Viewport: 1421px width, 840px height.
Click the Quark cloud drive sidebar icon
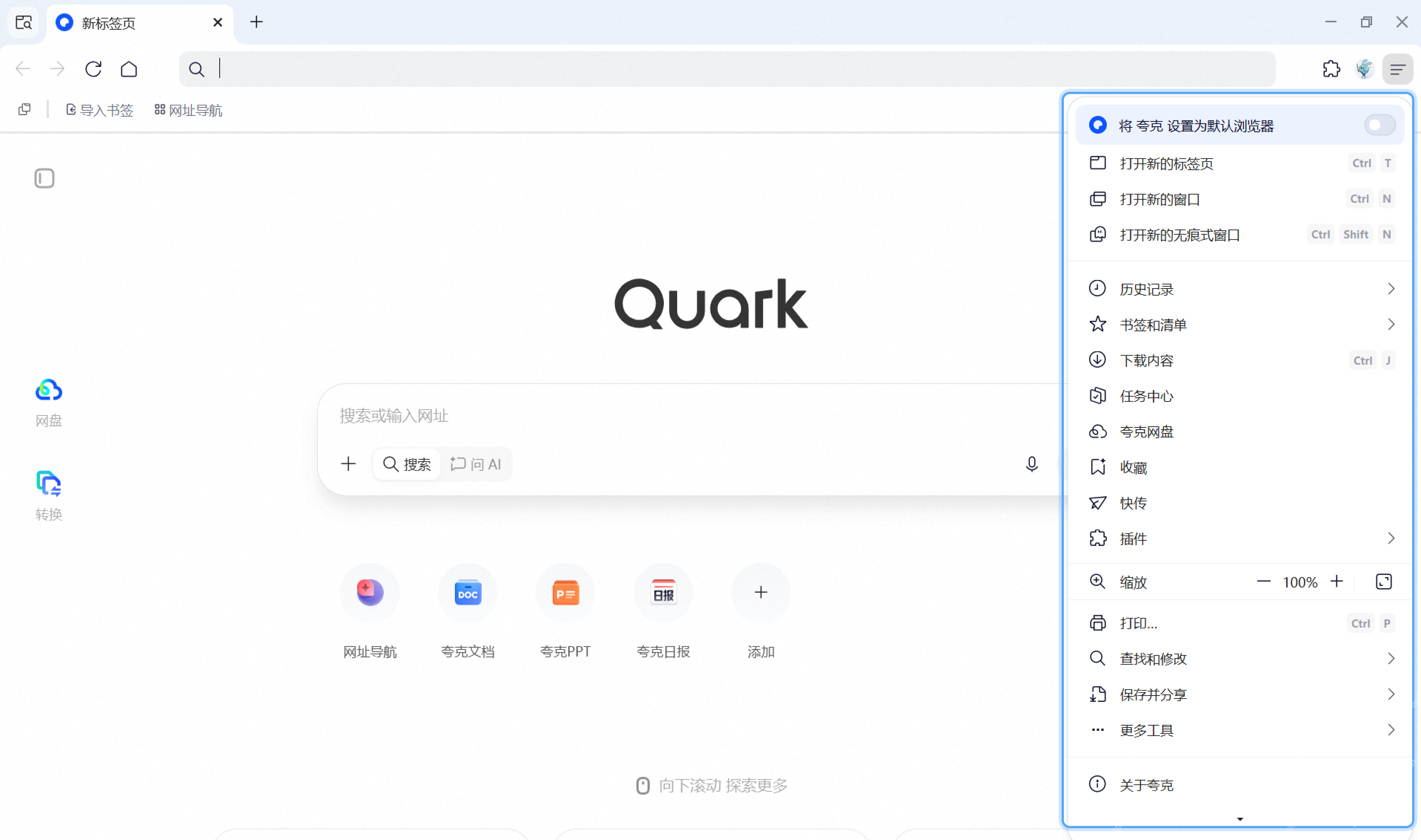coord(49,391)
